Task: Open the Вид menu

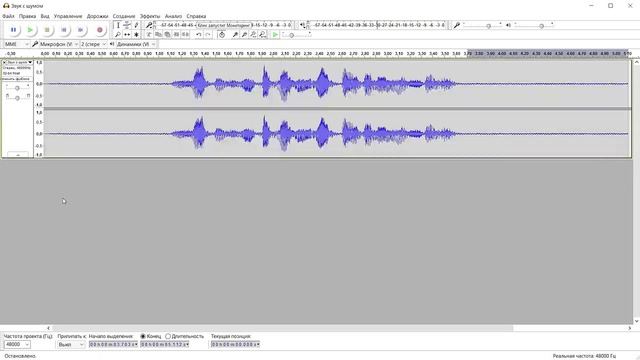Action: (x=45, y=16)
